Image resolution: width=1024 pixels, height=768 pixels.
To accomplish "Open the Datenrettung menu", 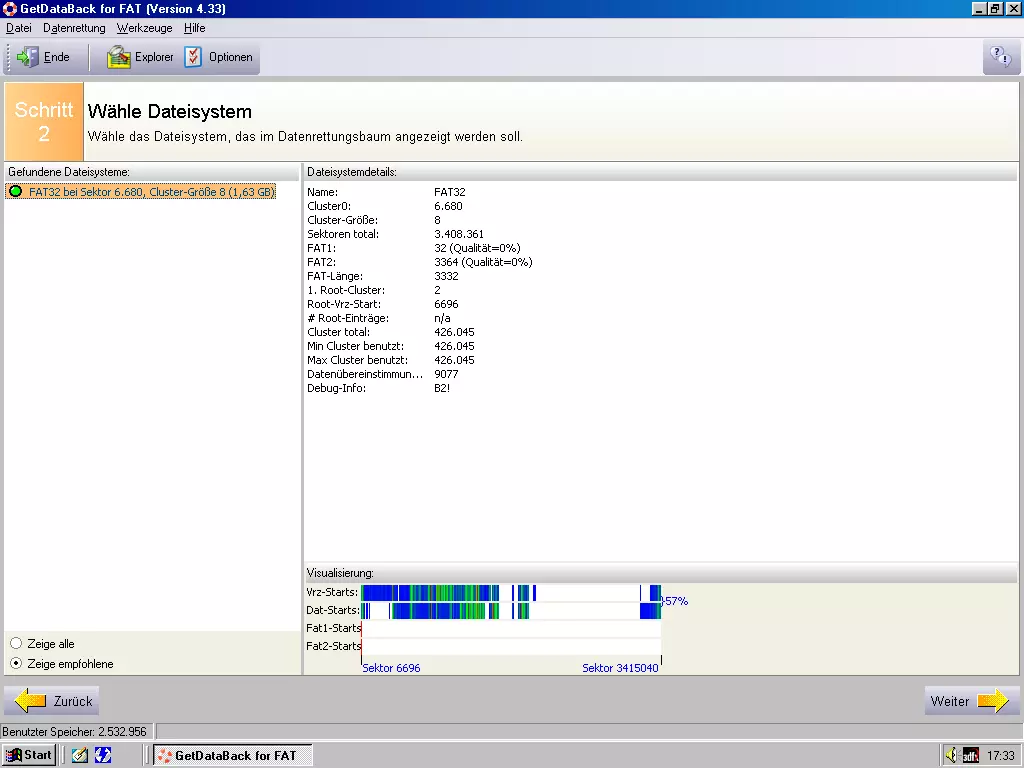I will point(74,28).
